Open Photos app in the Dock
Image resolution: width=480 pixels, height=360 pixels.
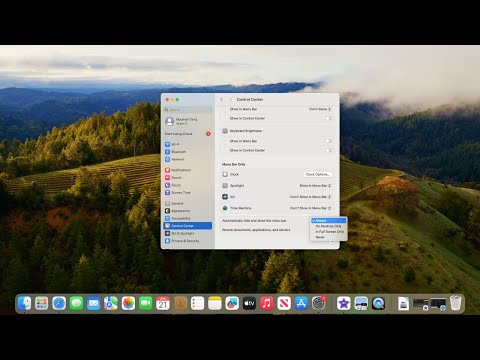128,303
